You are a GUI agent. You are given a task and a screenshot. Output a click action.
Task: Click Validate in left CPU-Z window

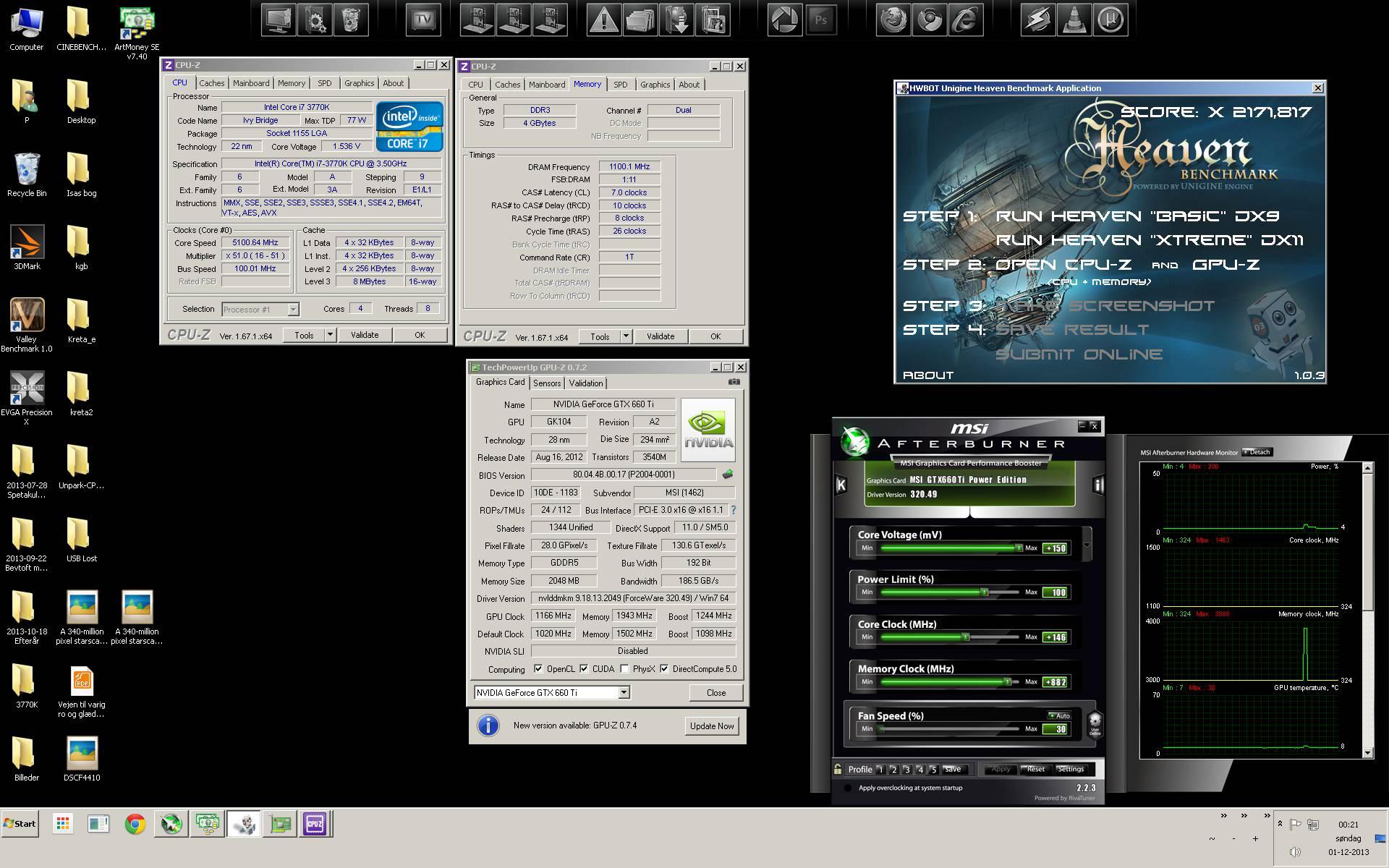(365, 334)
